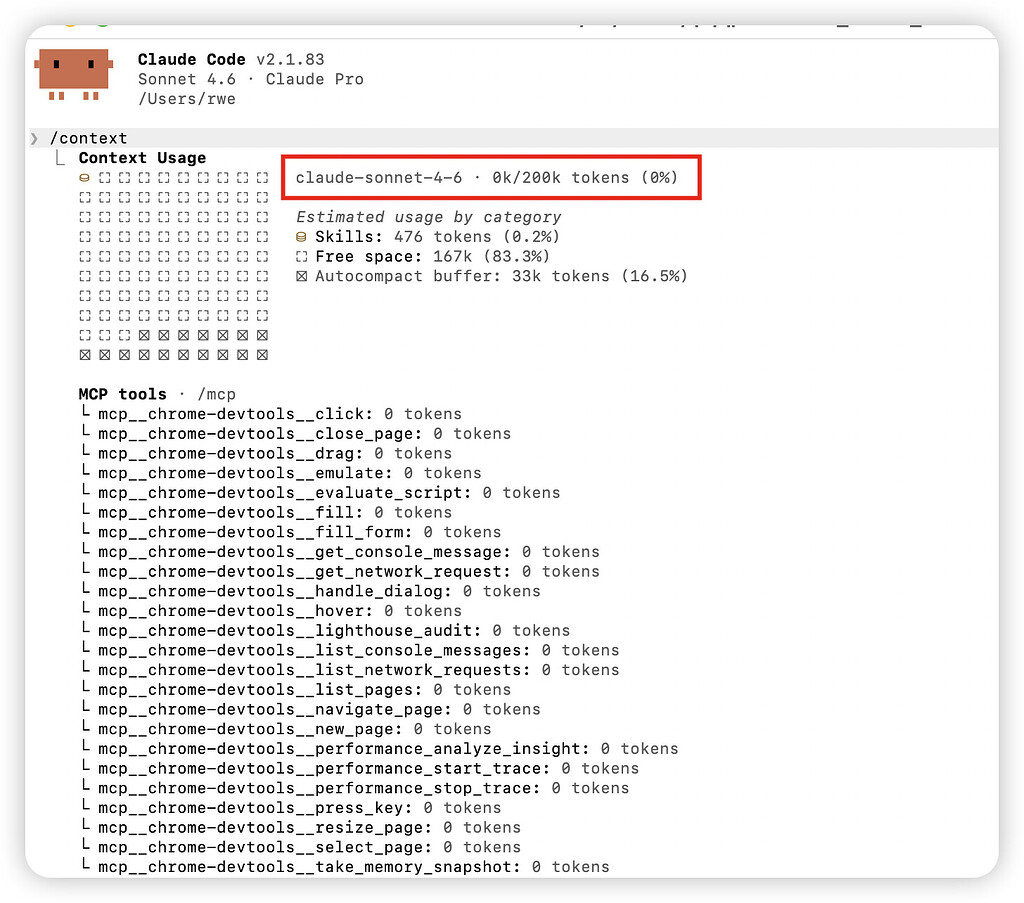This screenshot has width=1024, height=903.
Task: Click the prompt chevron before /context
Action: click(34, 138)
